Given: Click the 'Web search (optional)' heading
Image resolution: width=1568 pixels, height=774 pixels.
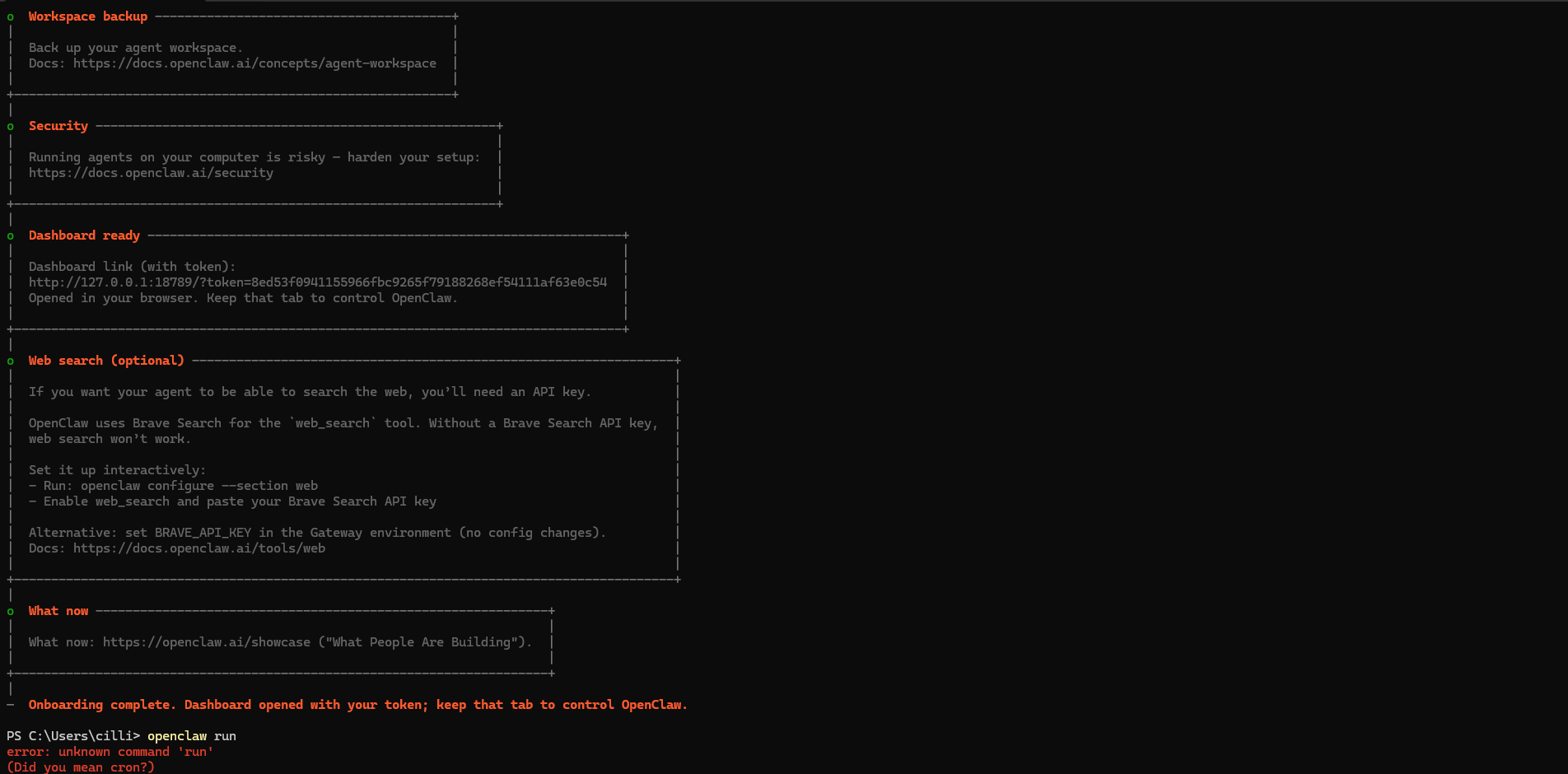Looking at the screenshot, I should click(x=106, y=361).
